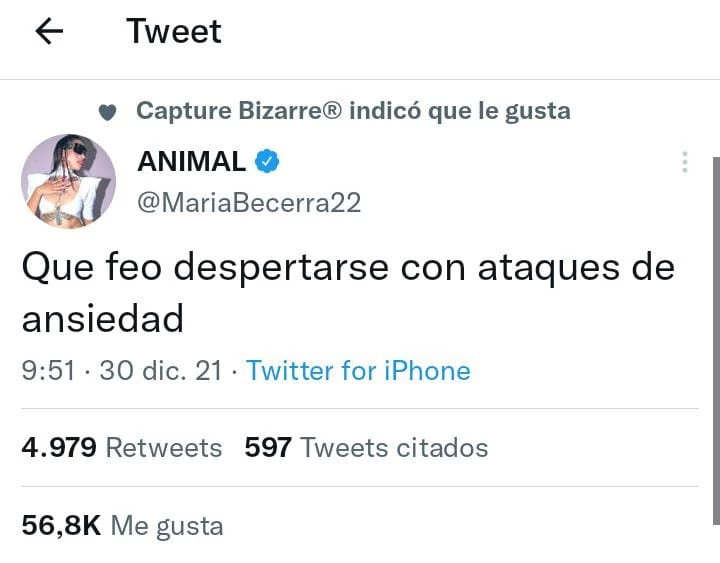The width and height of the screenshot is (720, 563).
Task: Click the heart icon beside Capture Bizarre
Action: (108, 112)
